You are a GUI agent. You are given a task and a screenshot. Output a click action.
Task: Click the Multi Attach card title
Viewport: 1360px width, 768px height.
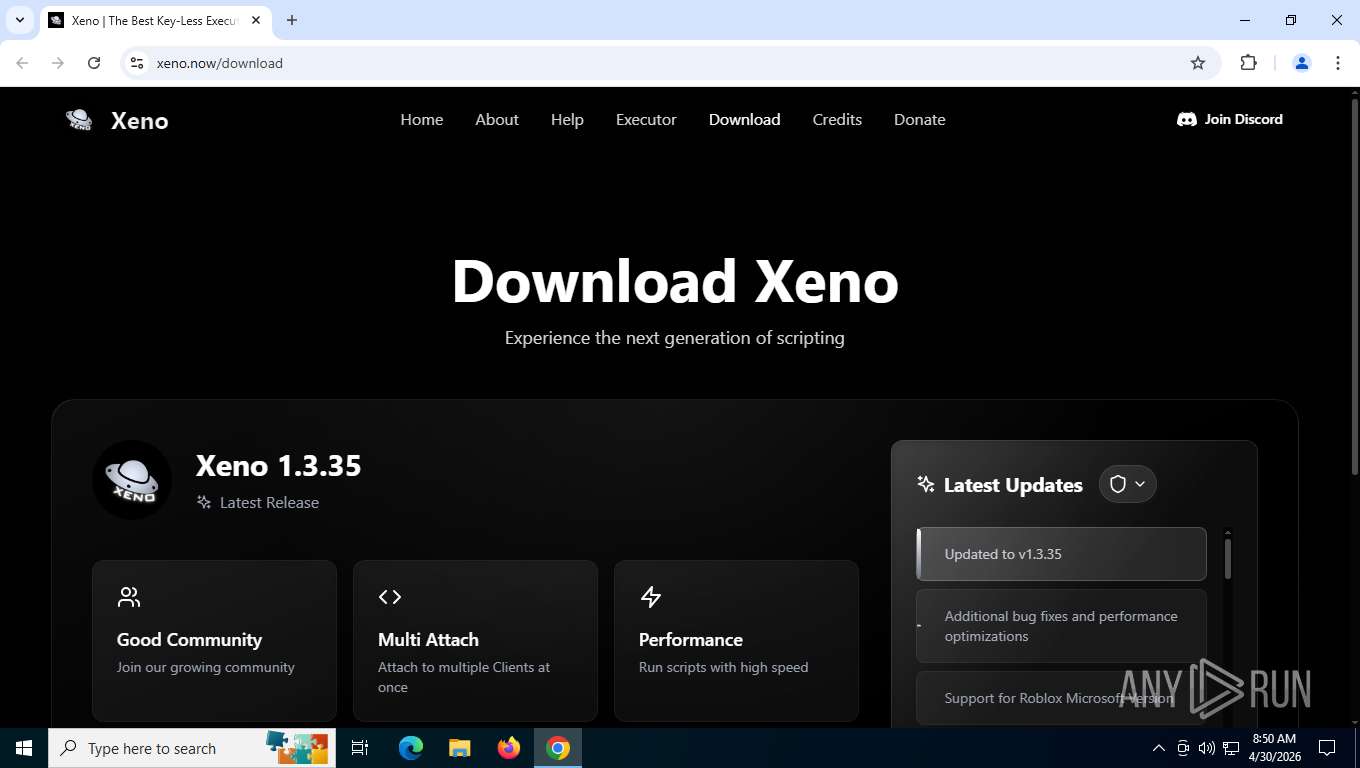[x=428, y=640]
